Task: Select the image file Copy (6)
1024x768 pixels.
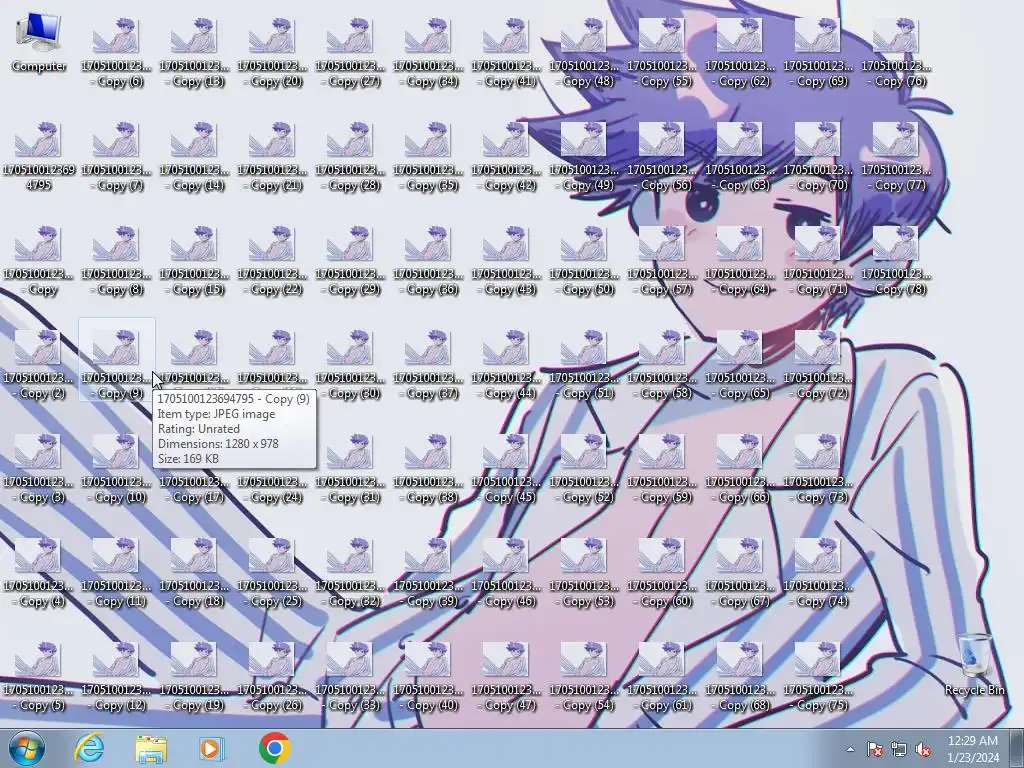Action: 116,52
